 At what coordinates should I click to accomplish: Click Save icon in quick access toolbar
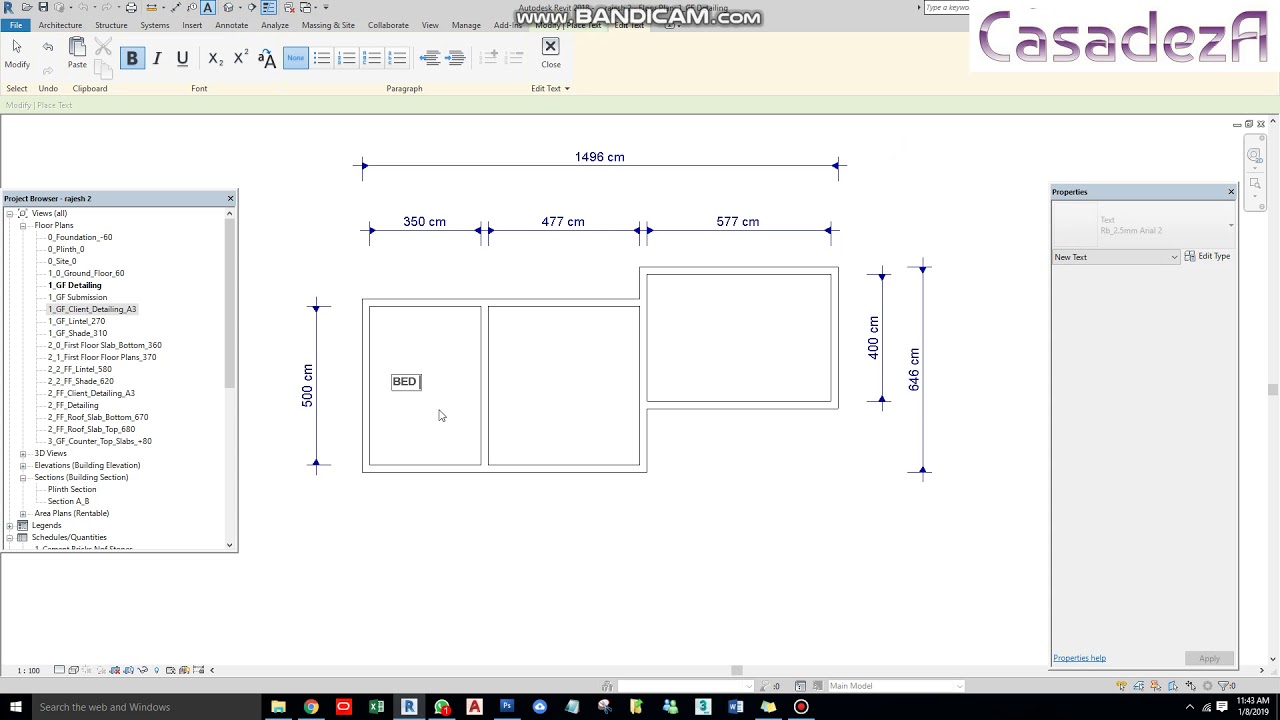click(43, 7)
